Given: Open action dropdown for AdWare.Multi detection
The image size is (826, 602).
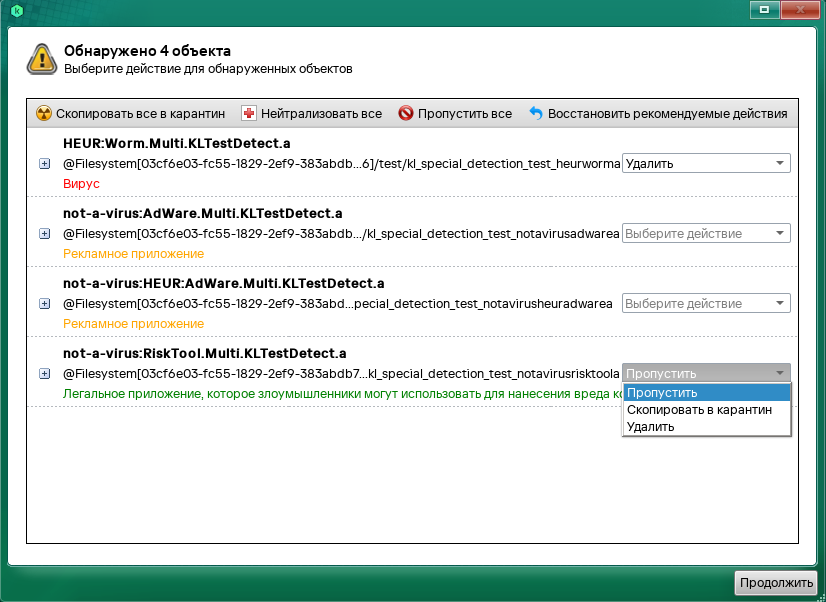Looking at the screenshot, I should [706, 234].
